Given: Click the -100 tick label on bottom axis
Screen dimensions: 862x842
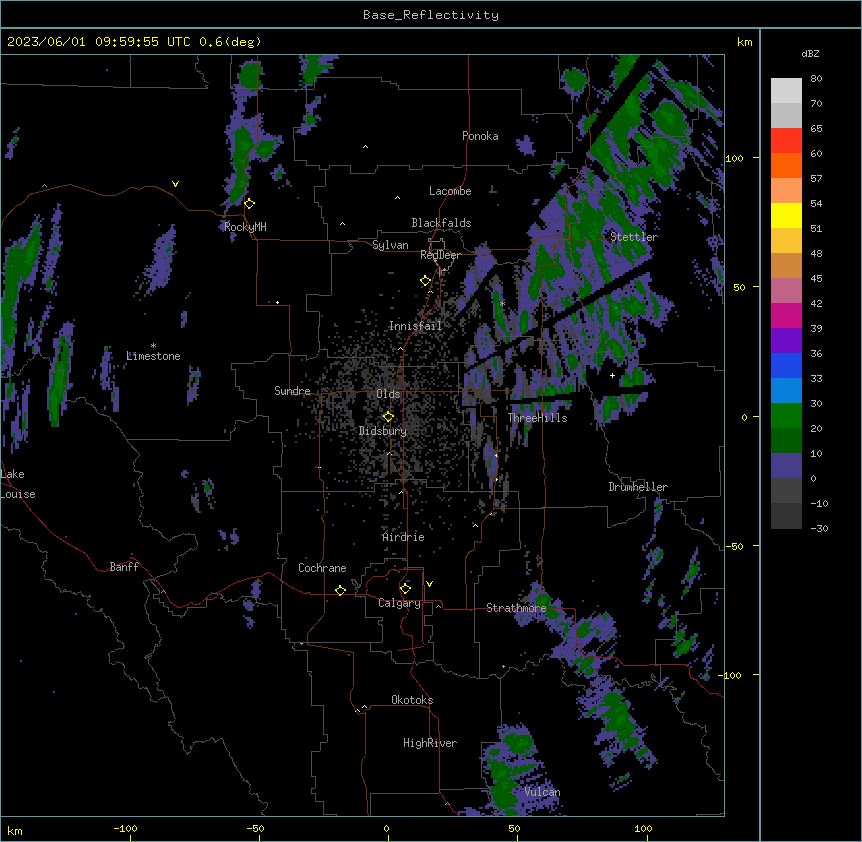Looking at the screenshot, I should point(125,828).
